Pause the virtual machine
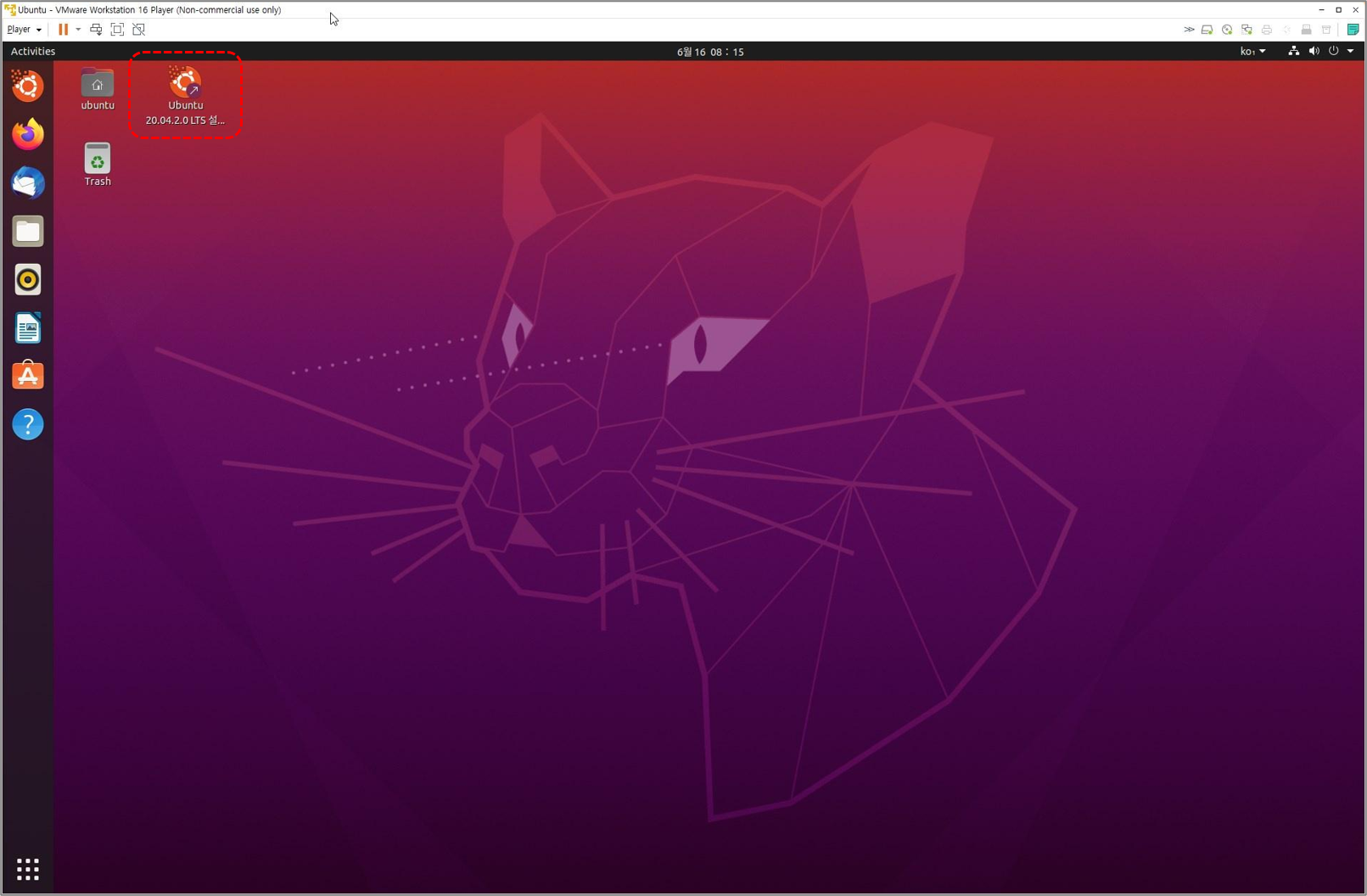This screenshot has width=1367, height=896. (x=63, y=30)
